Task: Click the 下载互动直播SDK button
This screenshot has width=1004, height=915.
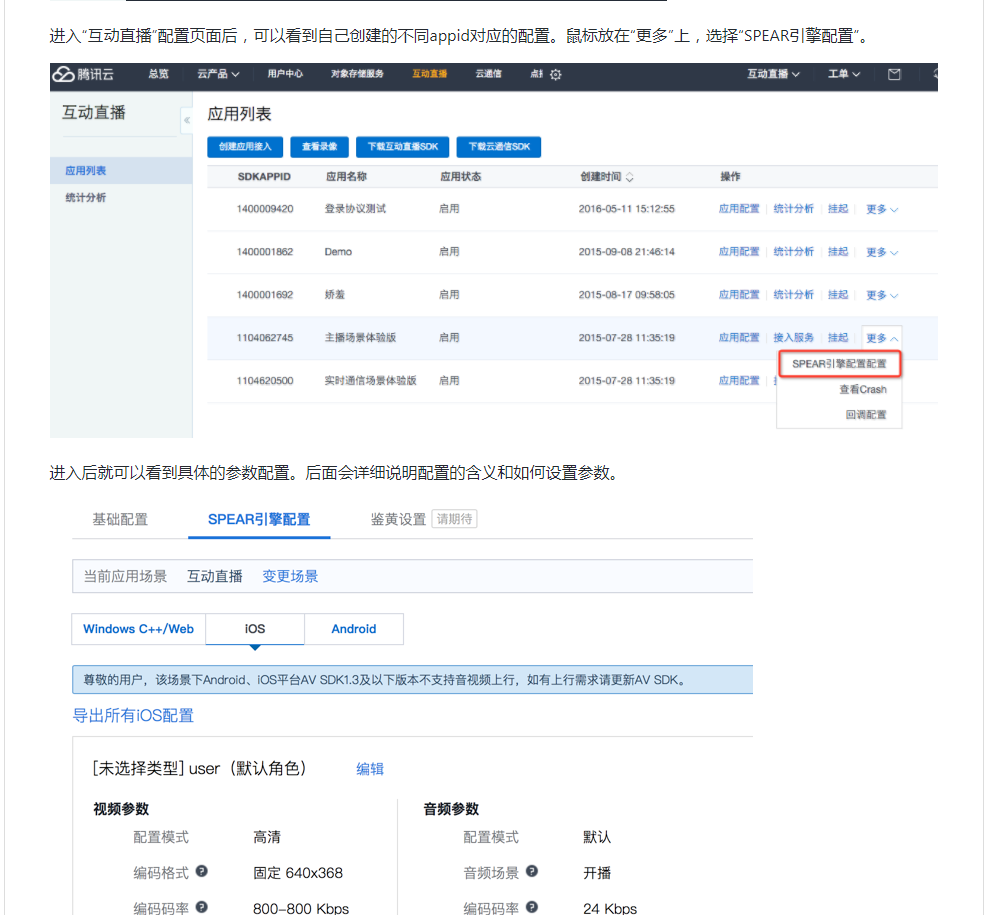Action: 403,147
